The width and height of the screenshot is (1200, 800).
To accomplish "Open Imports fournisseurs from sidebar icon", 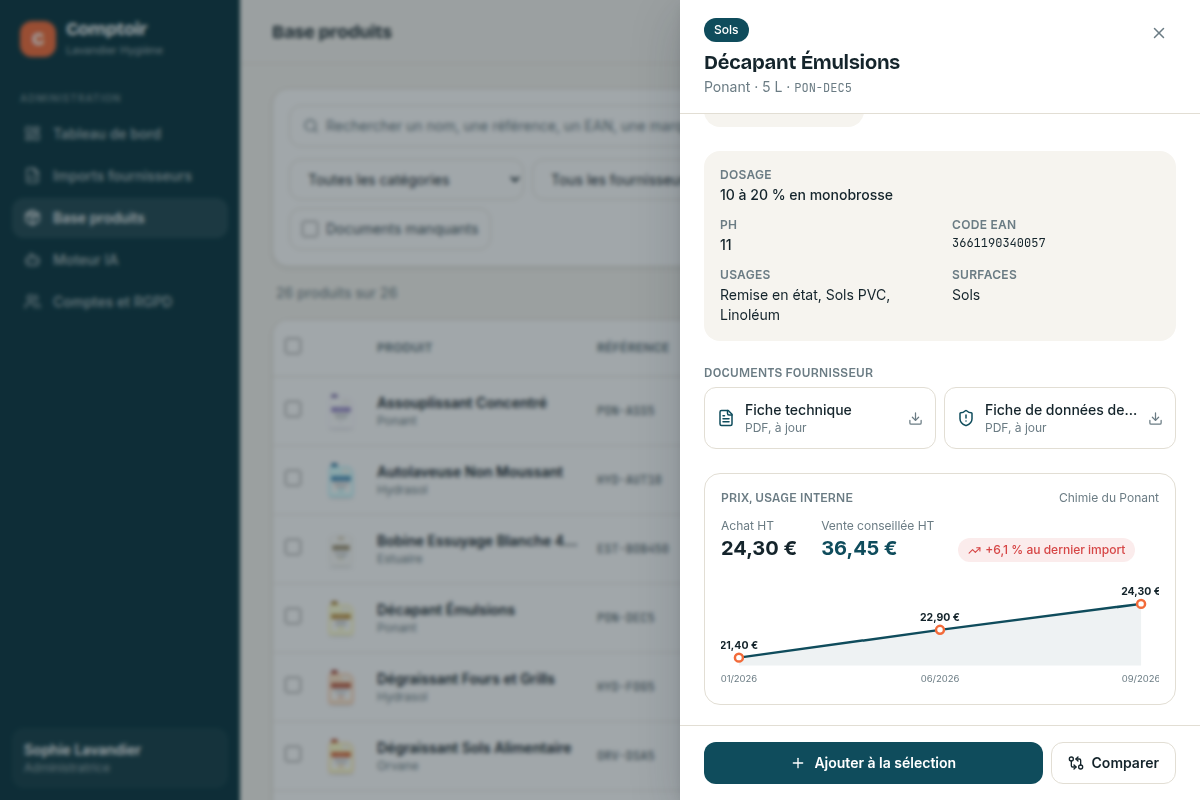I will pyautogui.click(x=33, y=176).
